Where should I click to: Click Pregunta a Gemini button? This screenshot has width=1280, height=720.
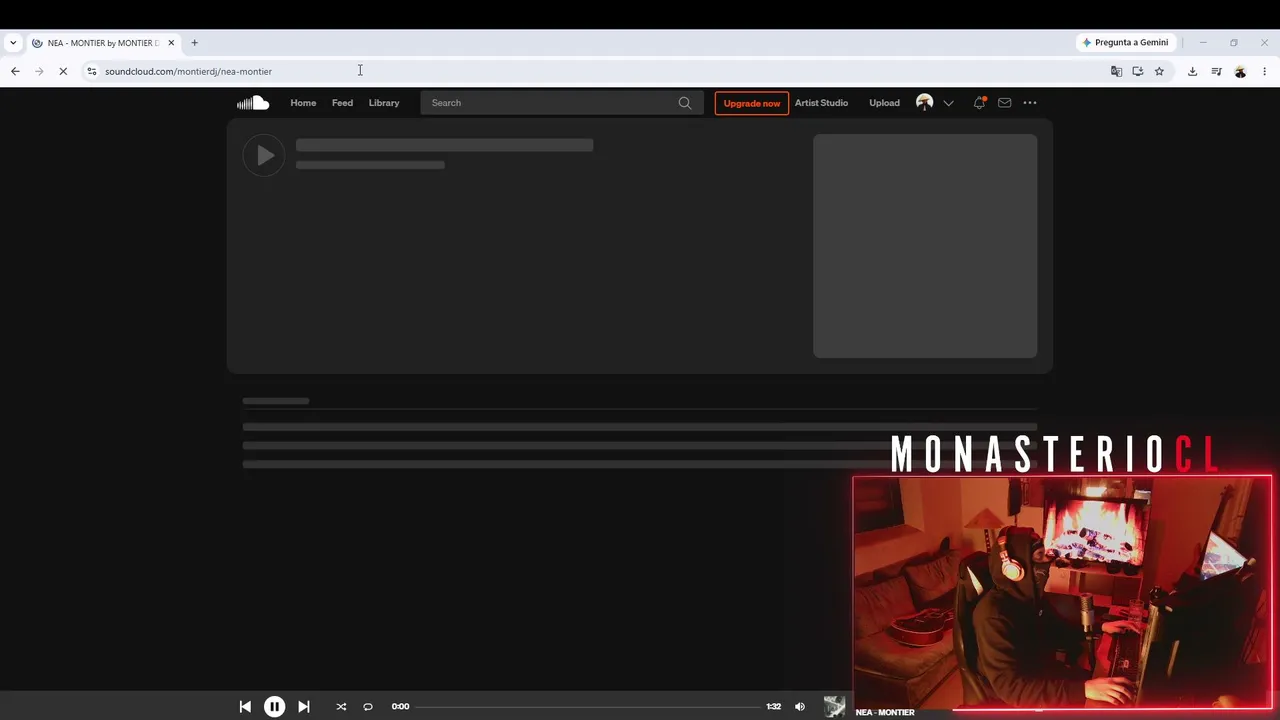(1125, 42)
